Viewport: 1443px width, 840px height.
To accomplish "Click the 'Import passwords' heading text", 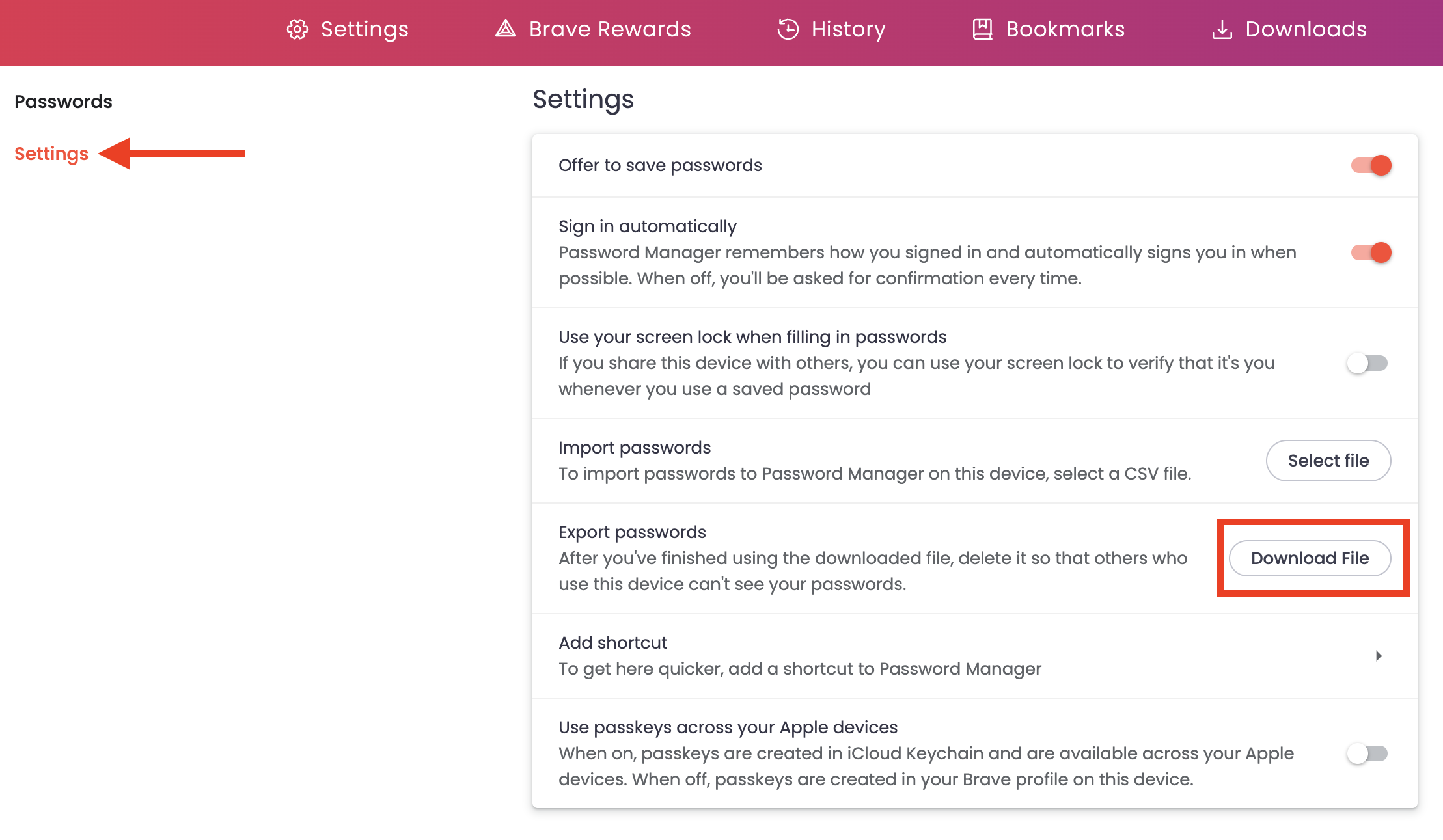I will coord(634,448).
